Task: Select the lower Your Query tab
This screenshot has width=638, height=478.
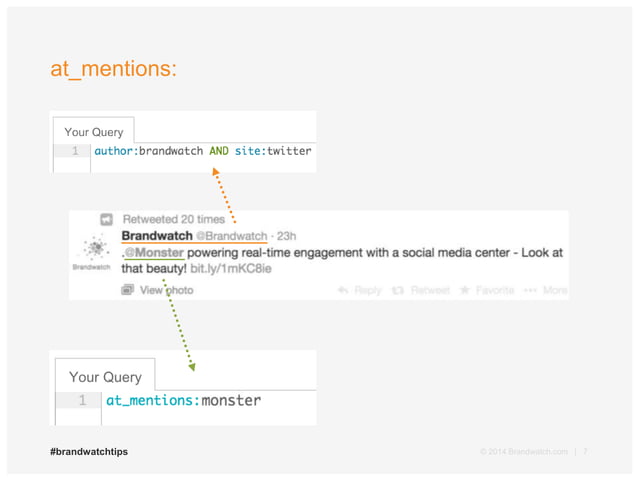Action: click(x=105, y=375)
